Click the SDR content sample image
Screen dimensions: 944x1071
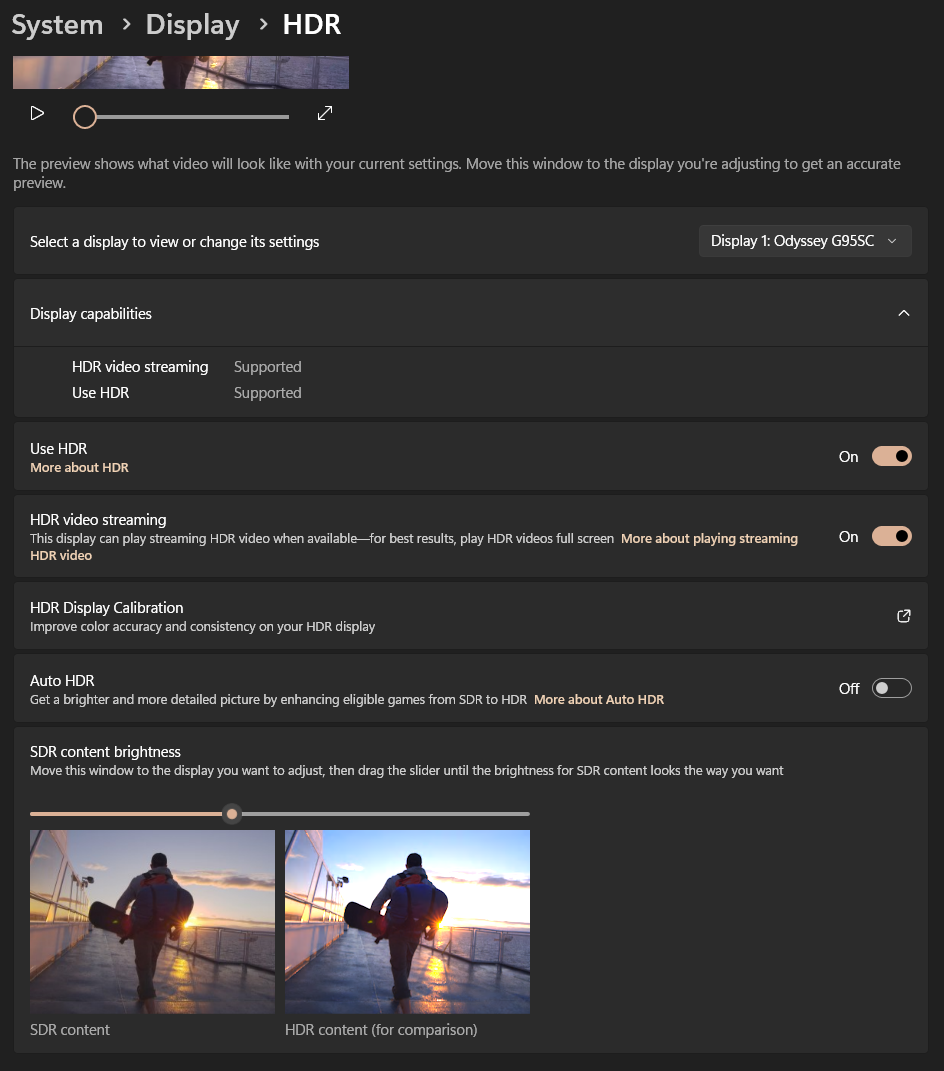click(x=152, y=921)
